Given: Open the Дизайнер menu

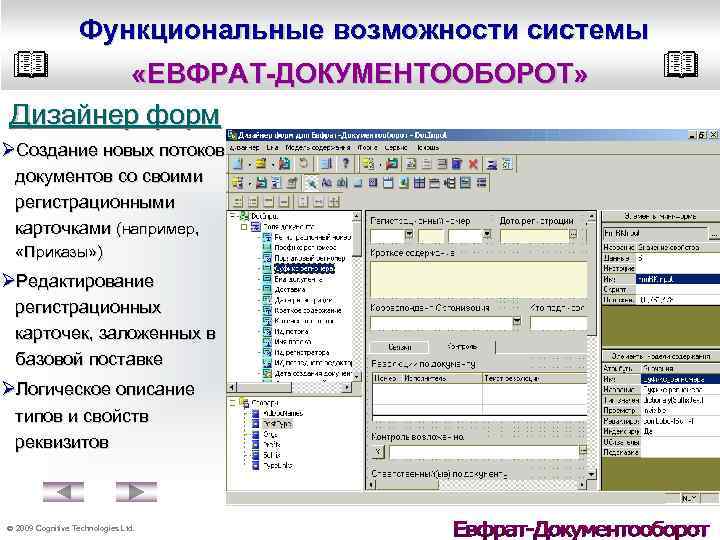Looking at the screenshot, I should tap(244, 147).
